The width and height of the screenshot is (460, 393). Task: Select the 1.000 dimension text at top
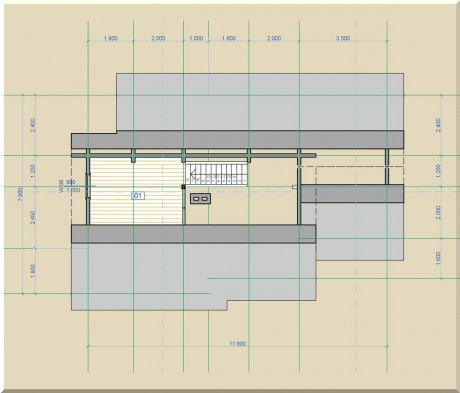(196, 38)
